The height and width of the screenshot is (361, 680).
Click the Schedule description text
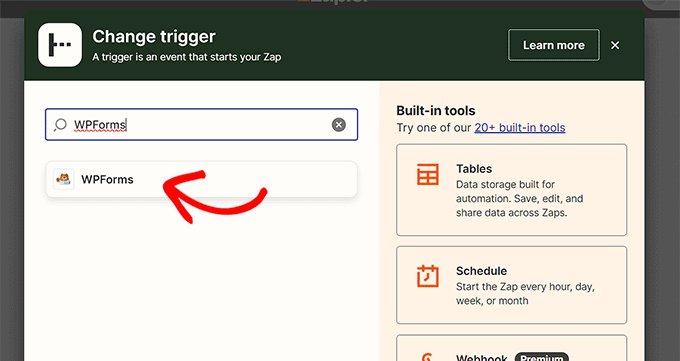[525, 294]
